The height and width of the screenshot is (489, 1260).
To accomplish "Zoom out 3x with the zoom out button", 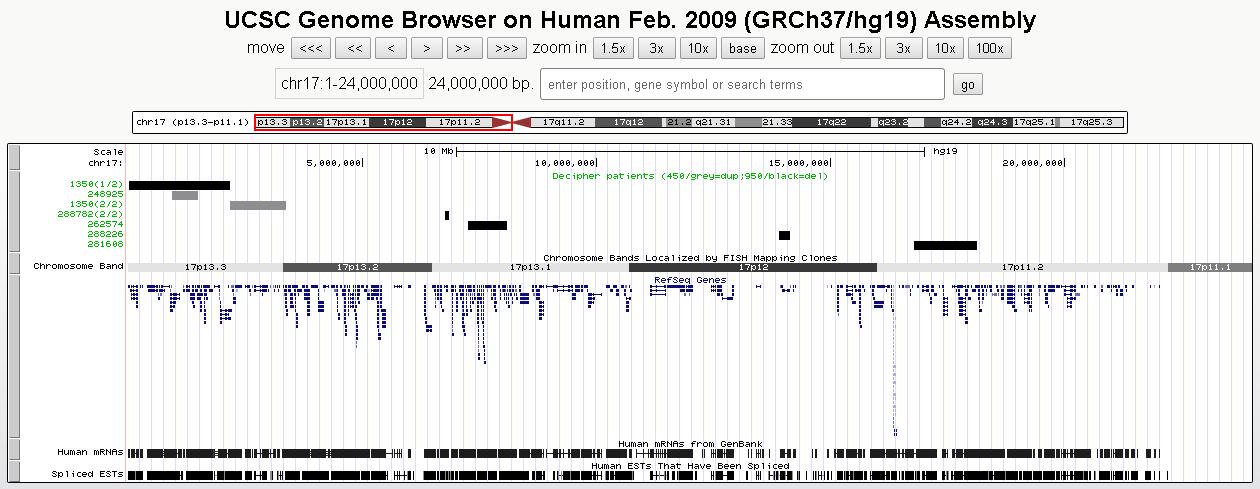I will [903, 48].
